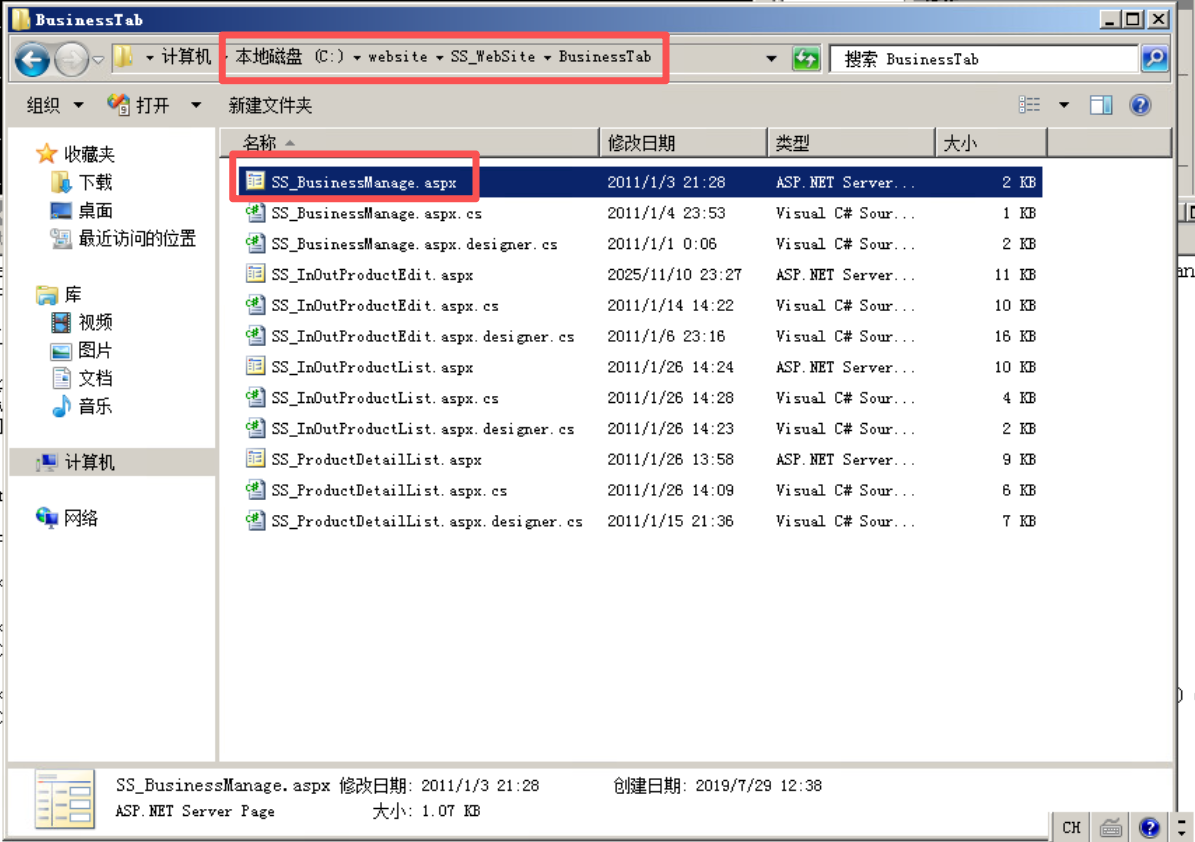1195x842 pixels.
Task: Select SS_BusinessManage.aspx.cs file icon
Action: click(255, 213)
